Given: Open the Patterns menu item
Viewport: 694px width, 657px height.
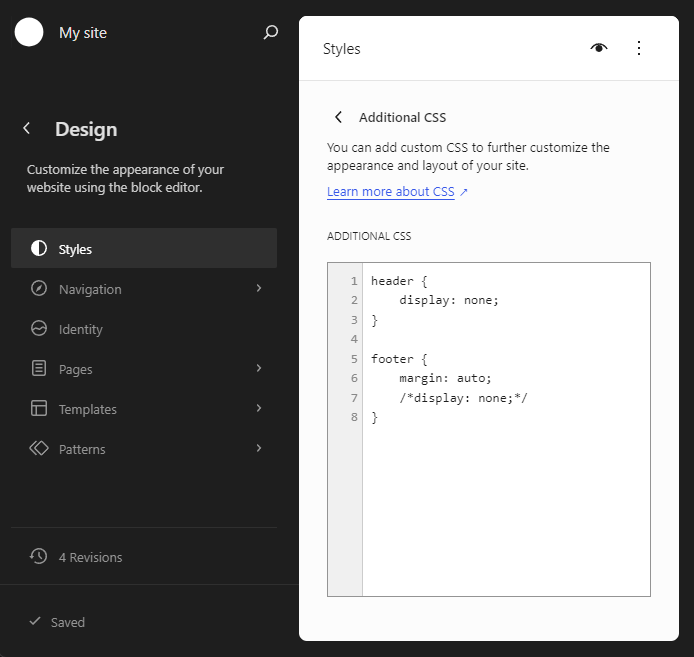Looking at the screenshot, I should (x=144, y=448).
